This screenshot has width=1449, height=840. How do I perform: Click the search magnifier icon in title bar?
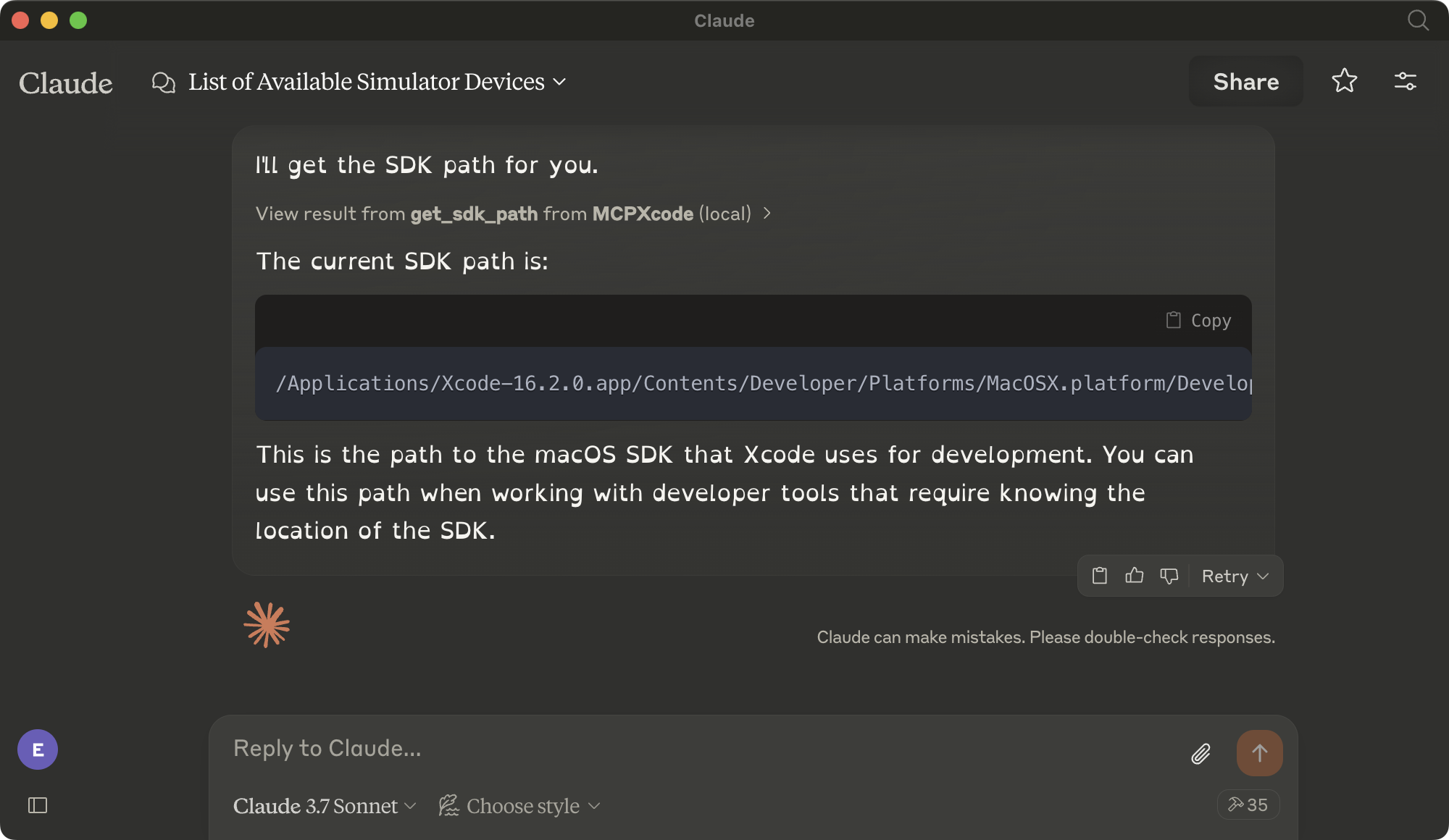pos(1418,20)
